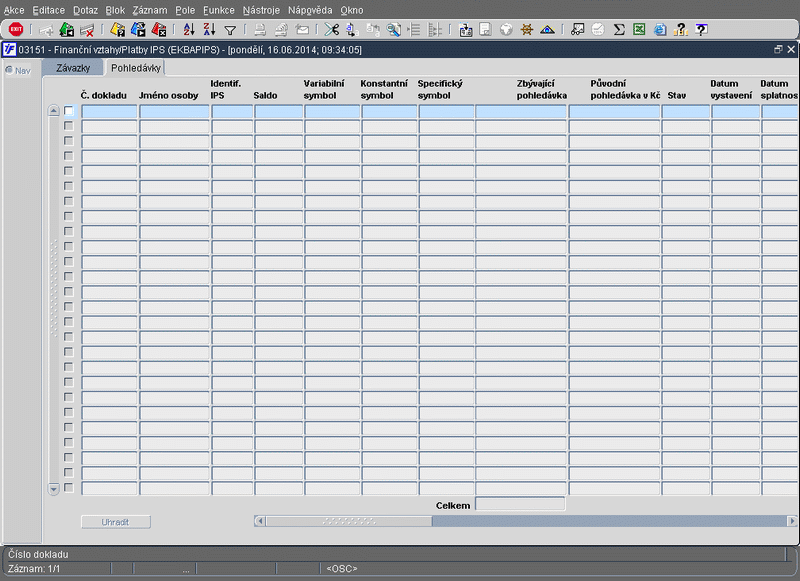Viewport: 800px width, 581px height.
Task: Click the Konstantní symbol column header
Action: 384,89
